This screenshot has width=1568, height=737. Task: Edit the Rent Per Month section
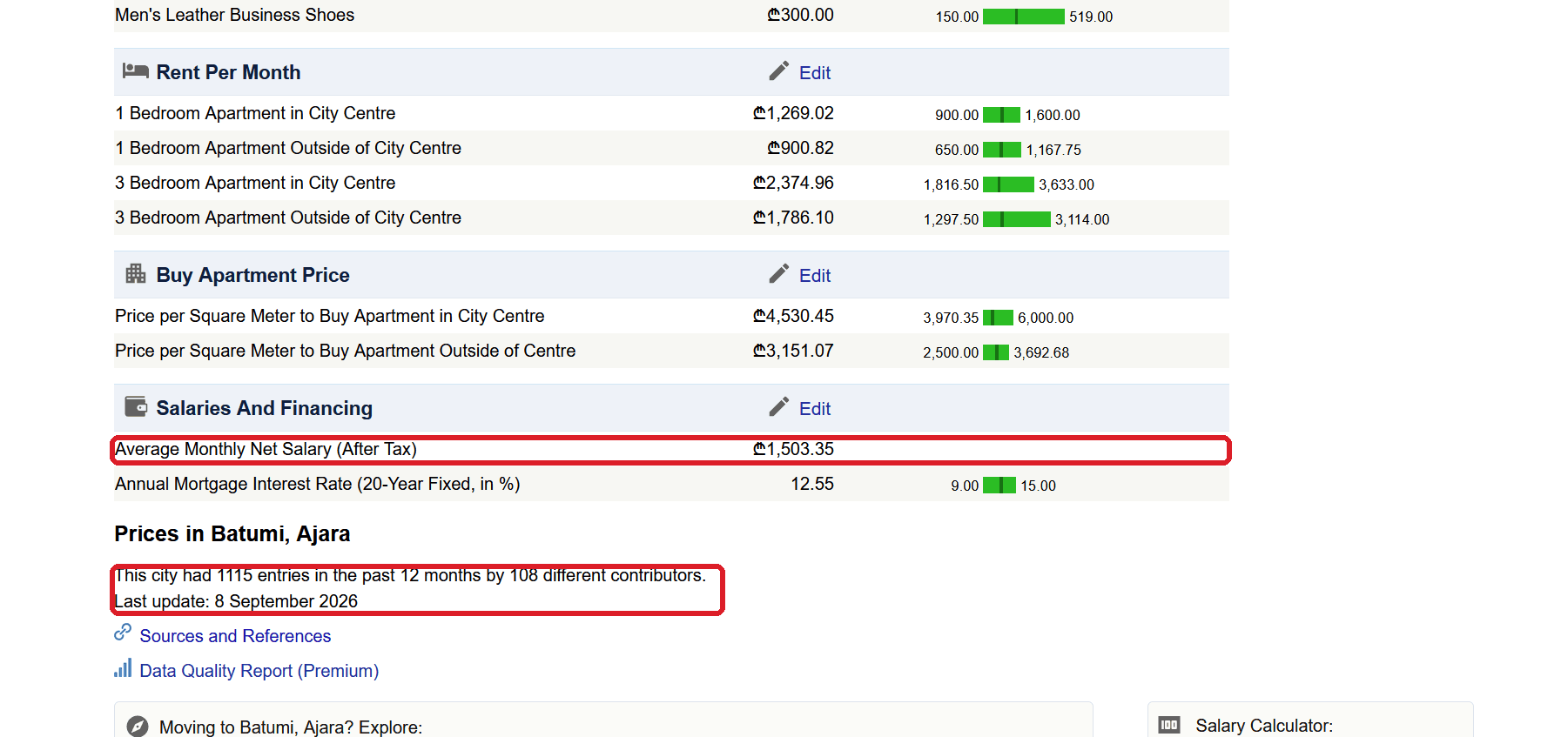tap(815, 73)
